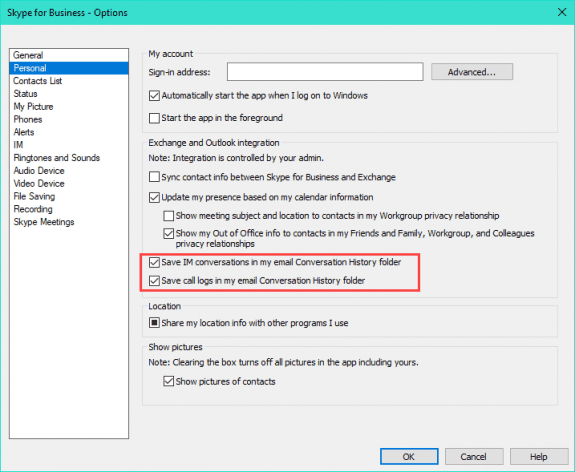Click the Sign-in address field

pos(325,72)
